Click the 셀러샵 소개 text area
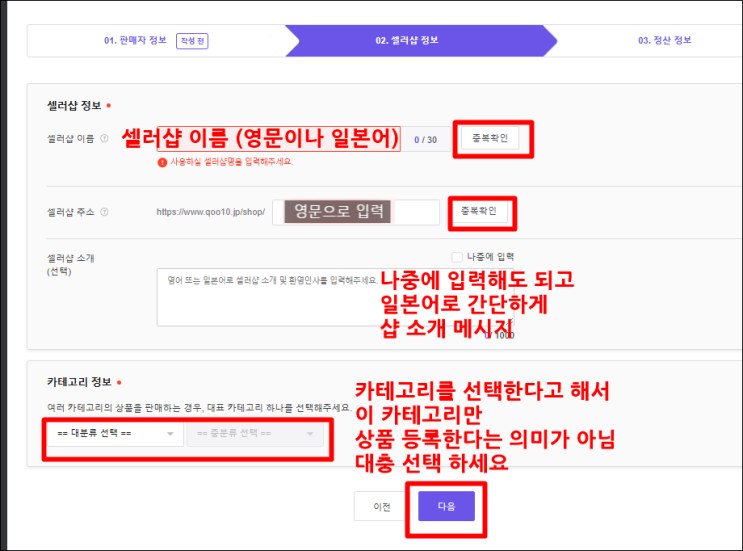This screenshot has width=743, height=551. 335,297
